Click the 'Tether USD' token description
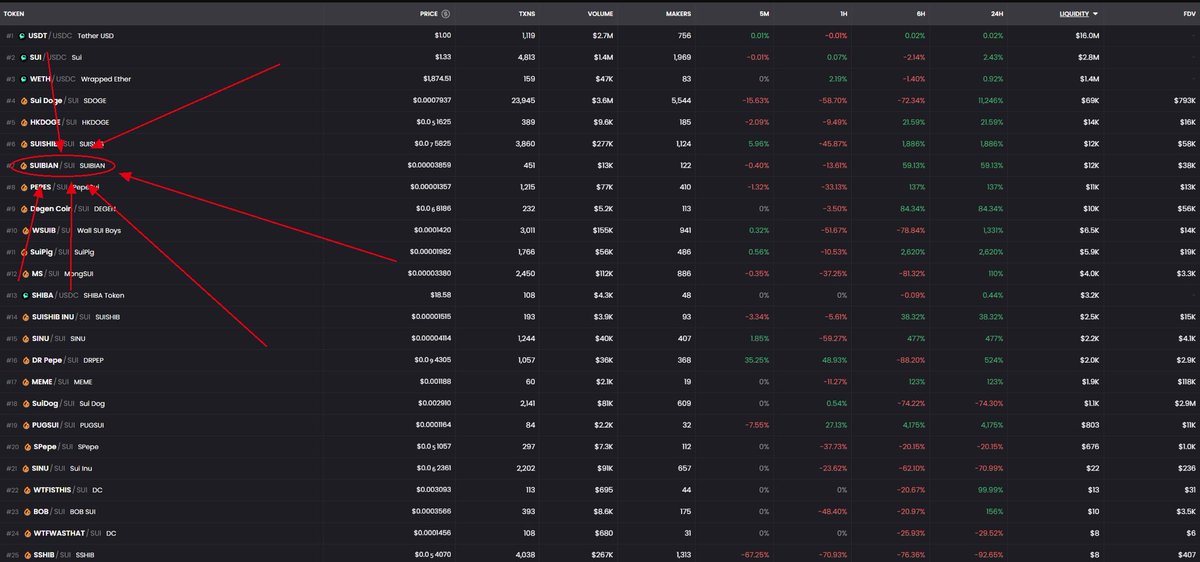 96,35
